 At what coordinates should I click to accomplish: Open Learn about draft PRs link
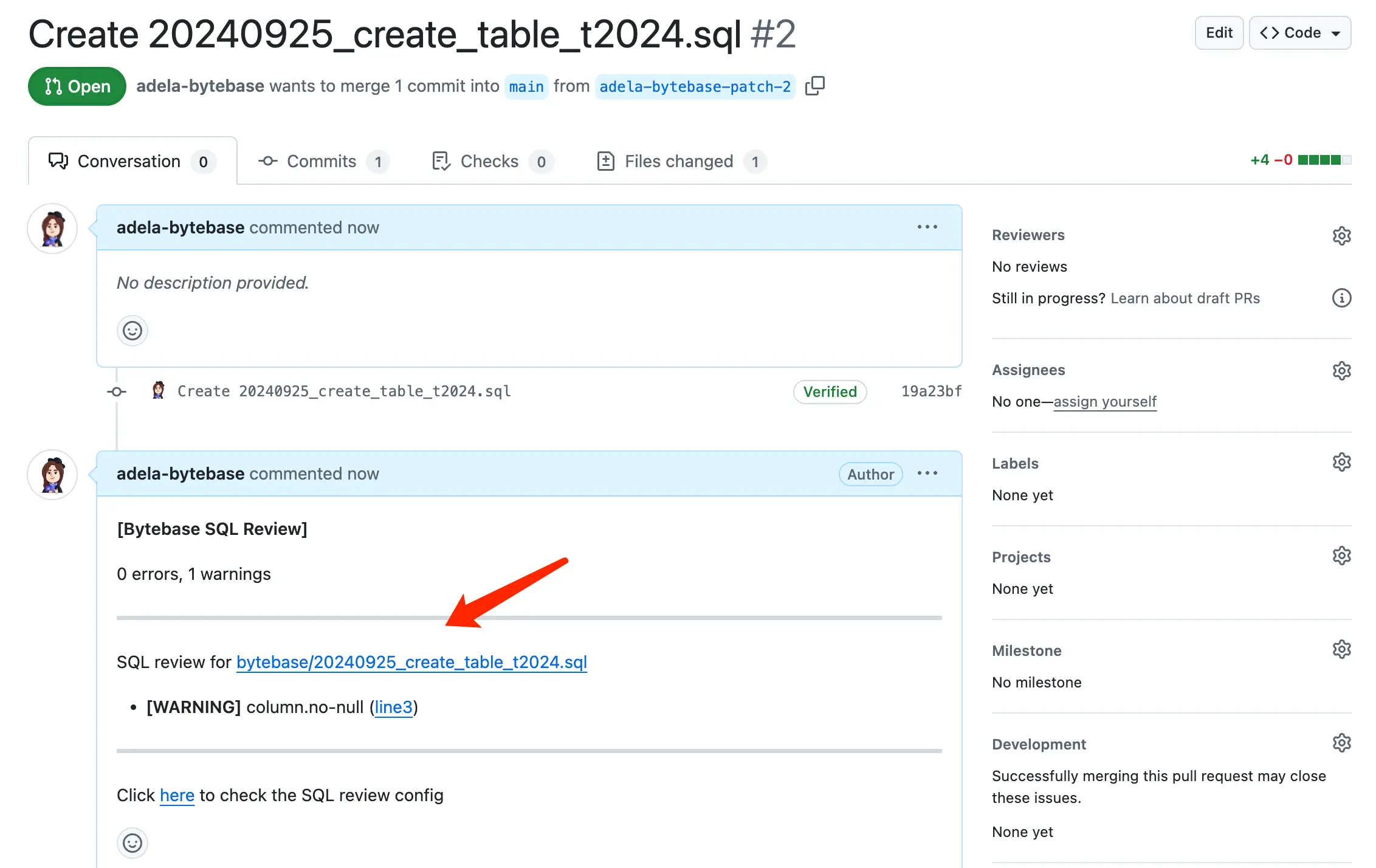[x=1185, y=298]
